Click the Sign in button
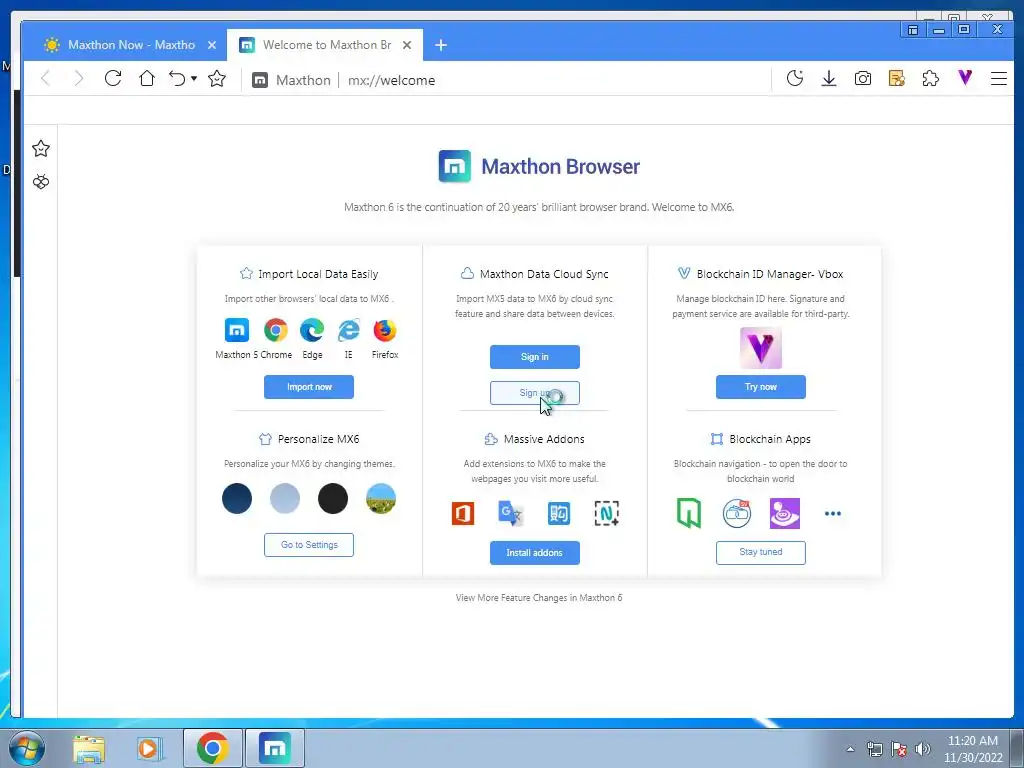Viewport: 1024px width, 768px height. [x=535, y=357]
